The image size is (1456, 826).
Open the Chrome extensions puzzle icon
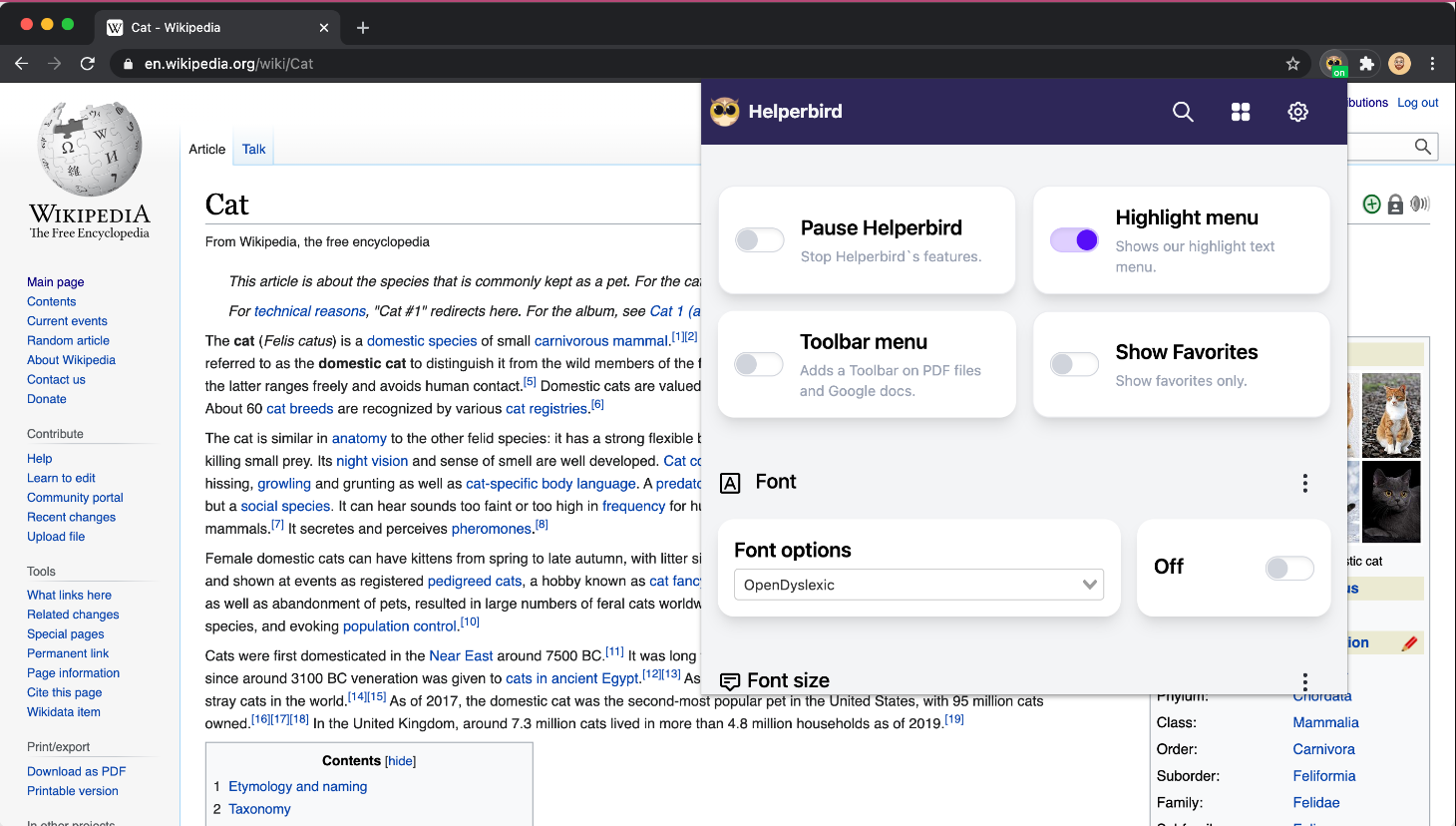point(1367,64)
